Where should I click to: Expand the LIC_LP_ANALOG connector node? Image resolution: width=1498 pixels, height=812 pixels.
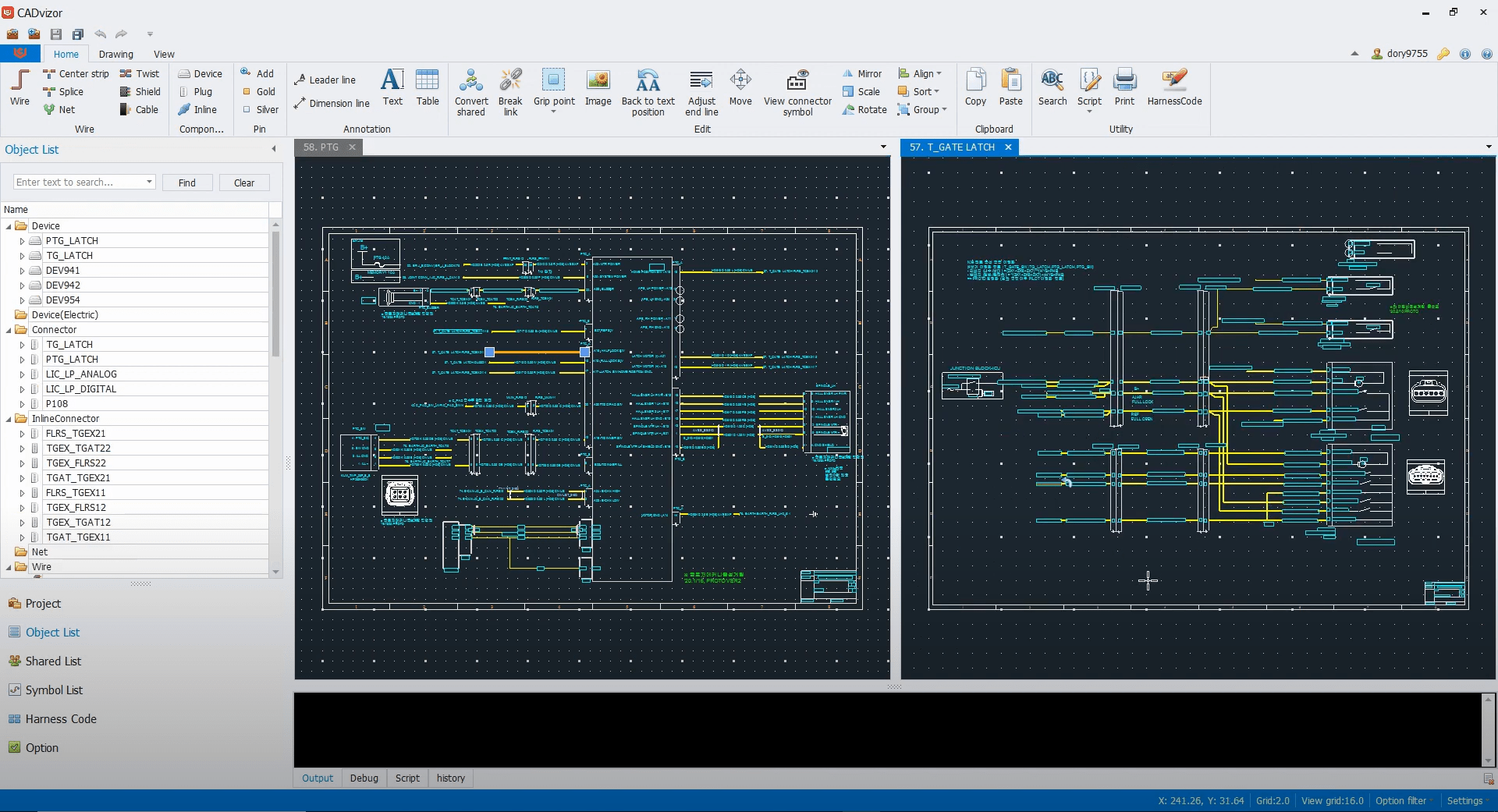[22, 374]
